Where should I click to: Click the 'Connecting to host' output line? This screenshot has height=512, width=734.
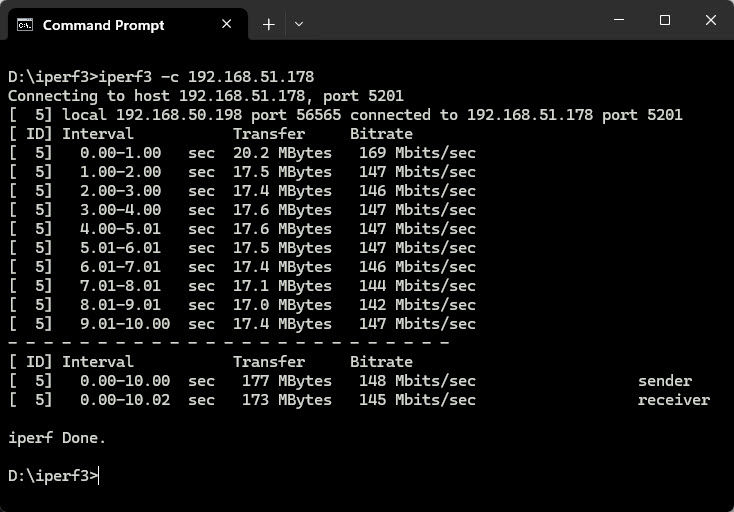click(x=206, y=96)
